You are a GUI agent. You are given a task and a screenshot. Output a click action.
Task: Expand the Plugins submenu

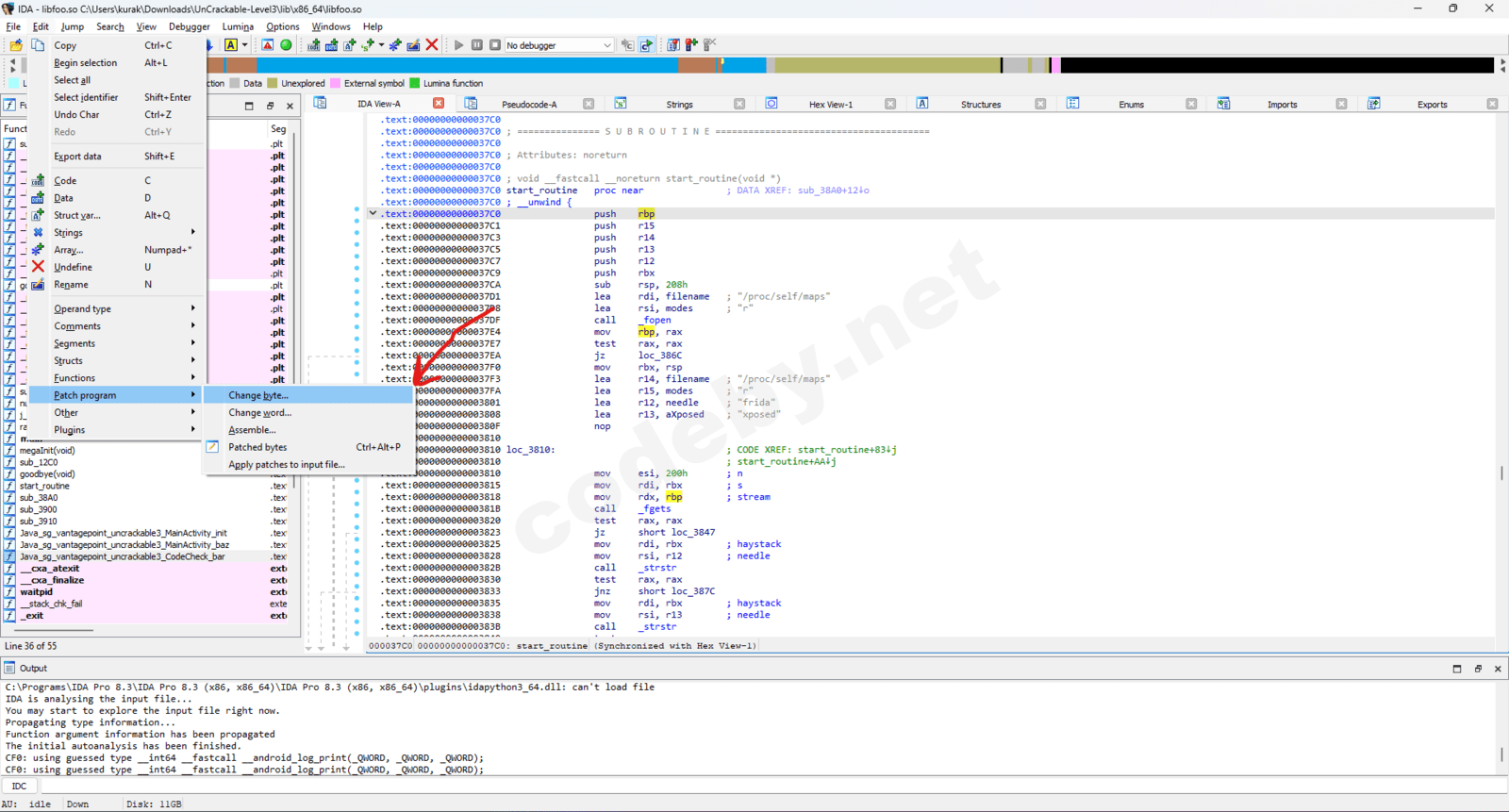117,430
